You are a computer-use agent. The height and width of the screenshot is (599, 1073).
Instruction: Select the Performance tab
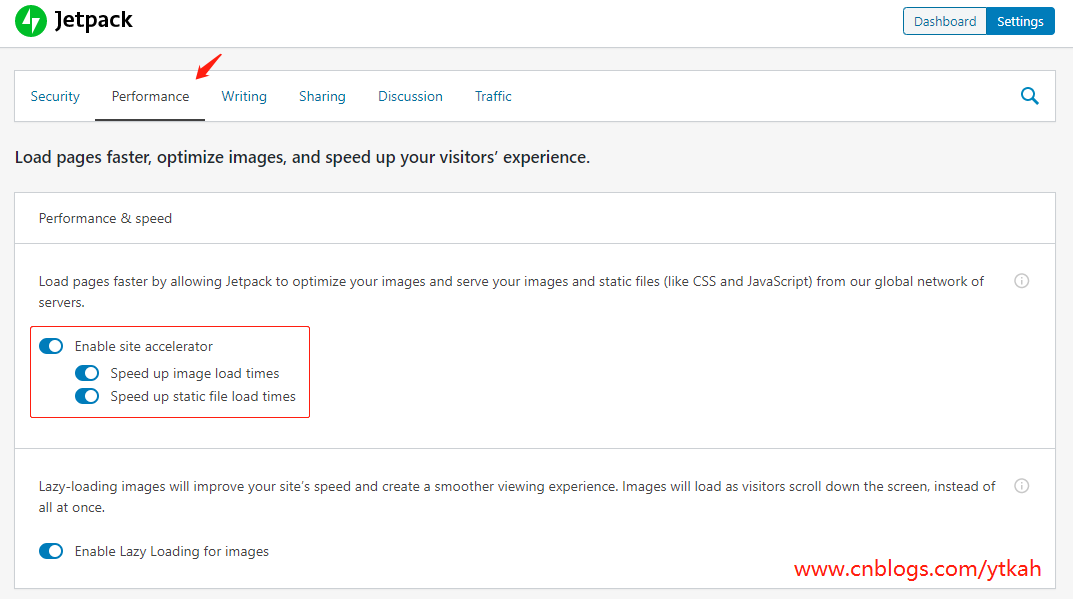[x=150, y=96]
